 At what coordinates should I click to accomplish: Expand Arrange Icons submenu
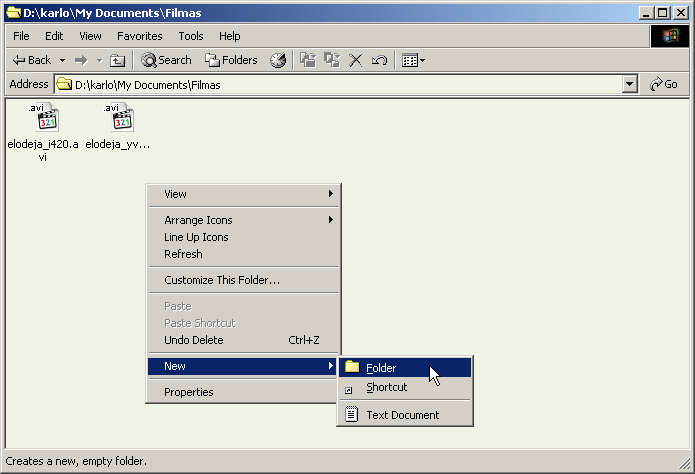[x=243, y=220]
